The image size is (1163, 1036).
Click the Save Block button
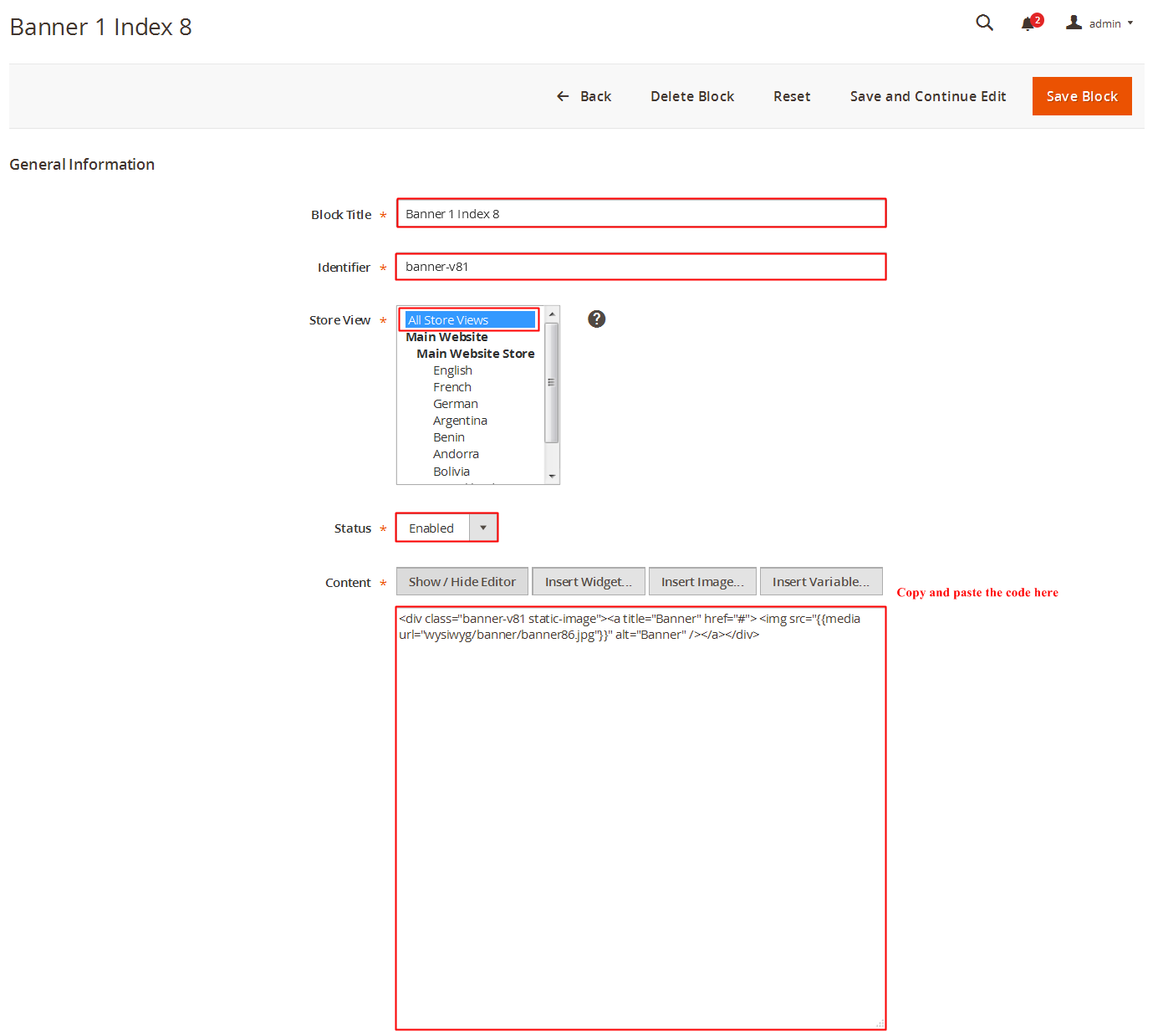pos(1082,96)
